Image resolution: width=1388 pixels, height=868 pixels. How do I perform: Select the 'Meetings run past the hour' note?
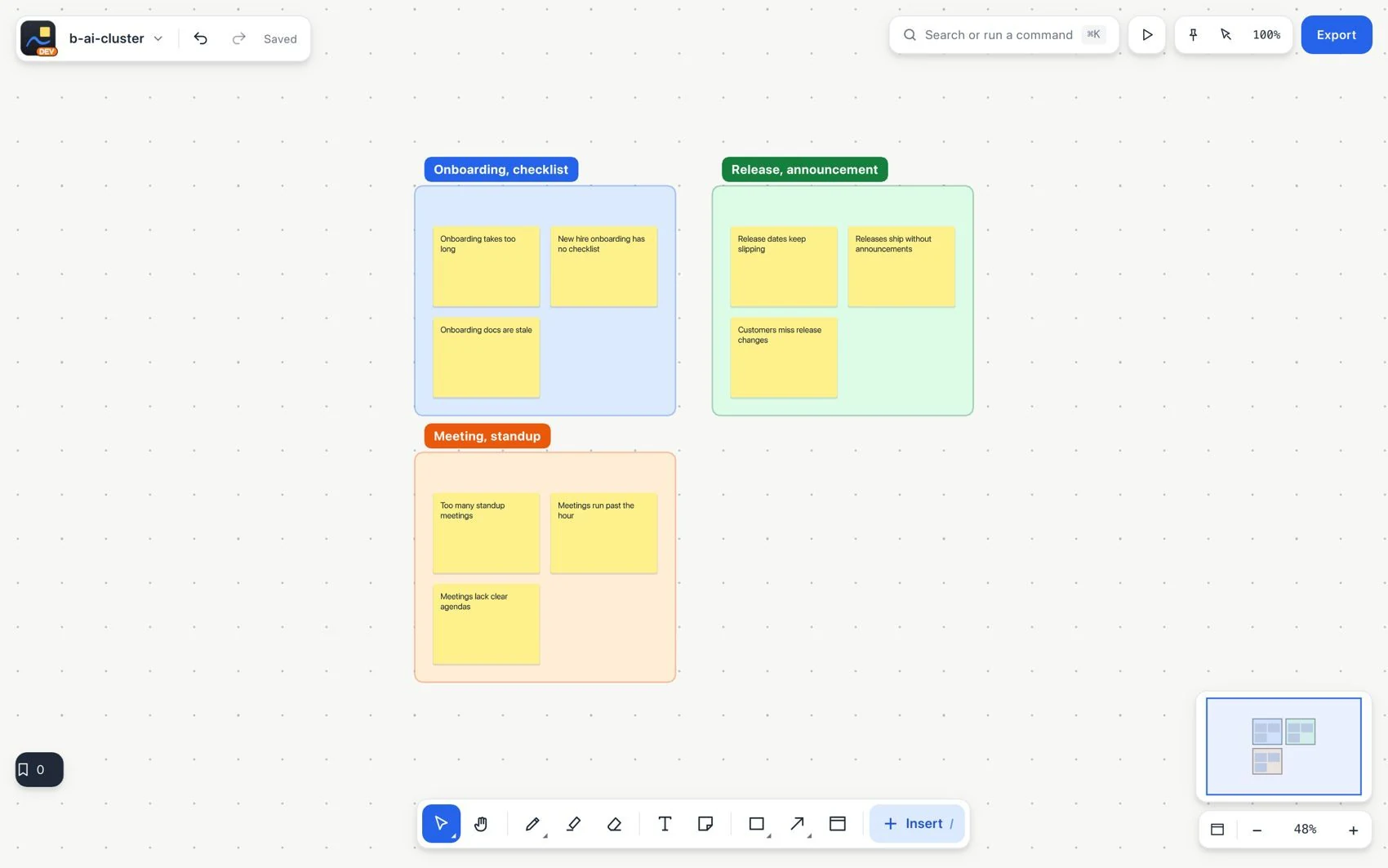click(x=603, y=533)
